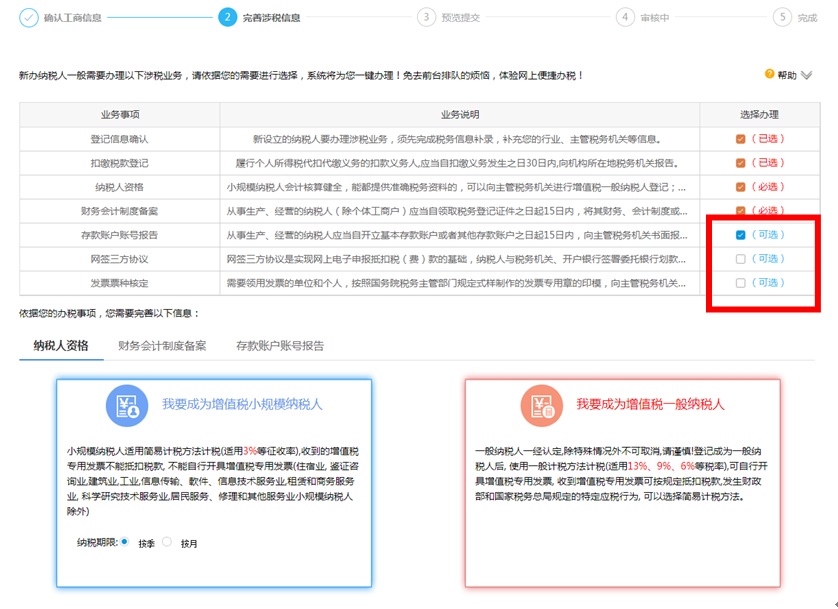Enable the 发票票种核定 checkbox
The image size is (838, 609).
(740, 283)
